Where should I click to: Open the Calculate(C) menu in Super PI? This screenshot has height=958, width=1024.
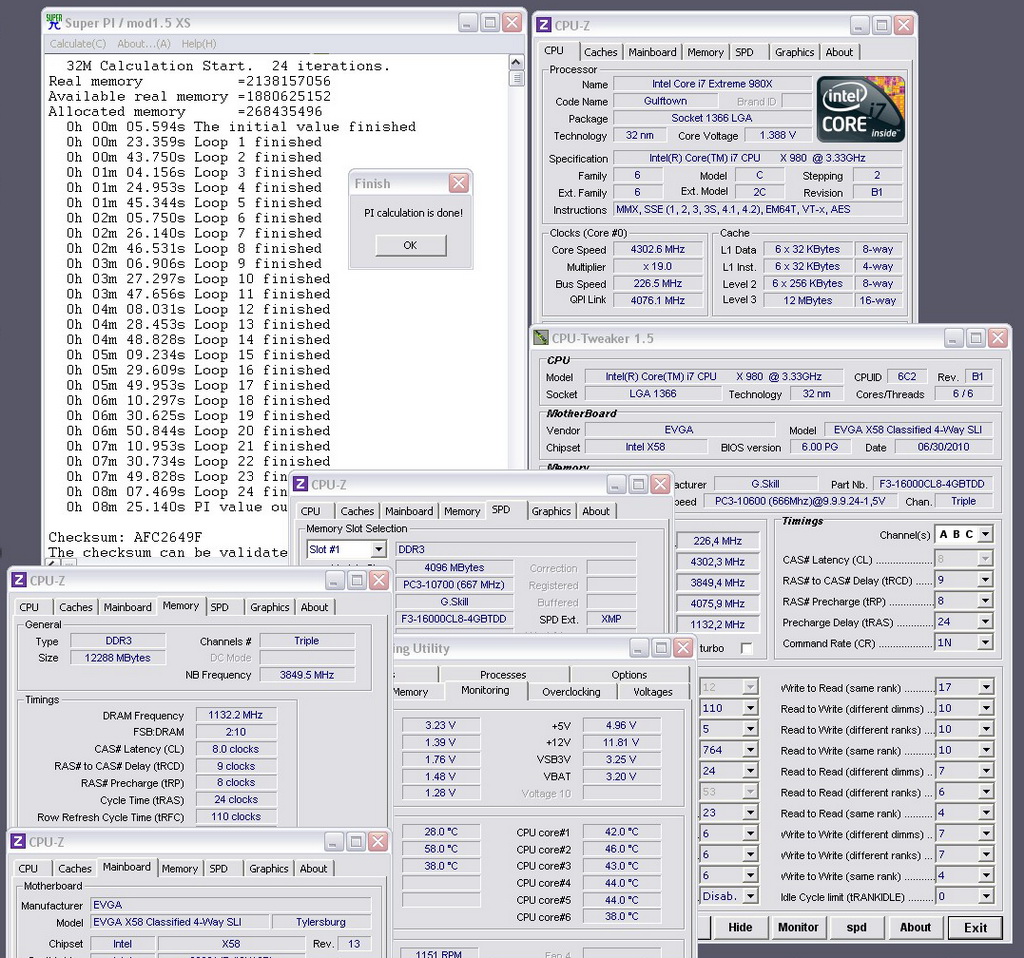coord(78,44)
